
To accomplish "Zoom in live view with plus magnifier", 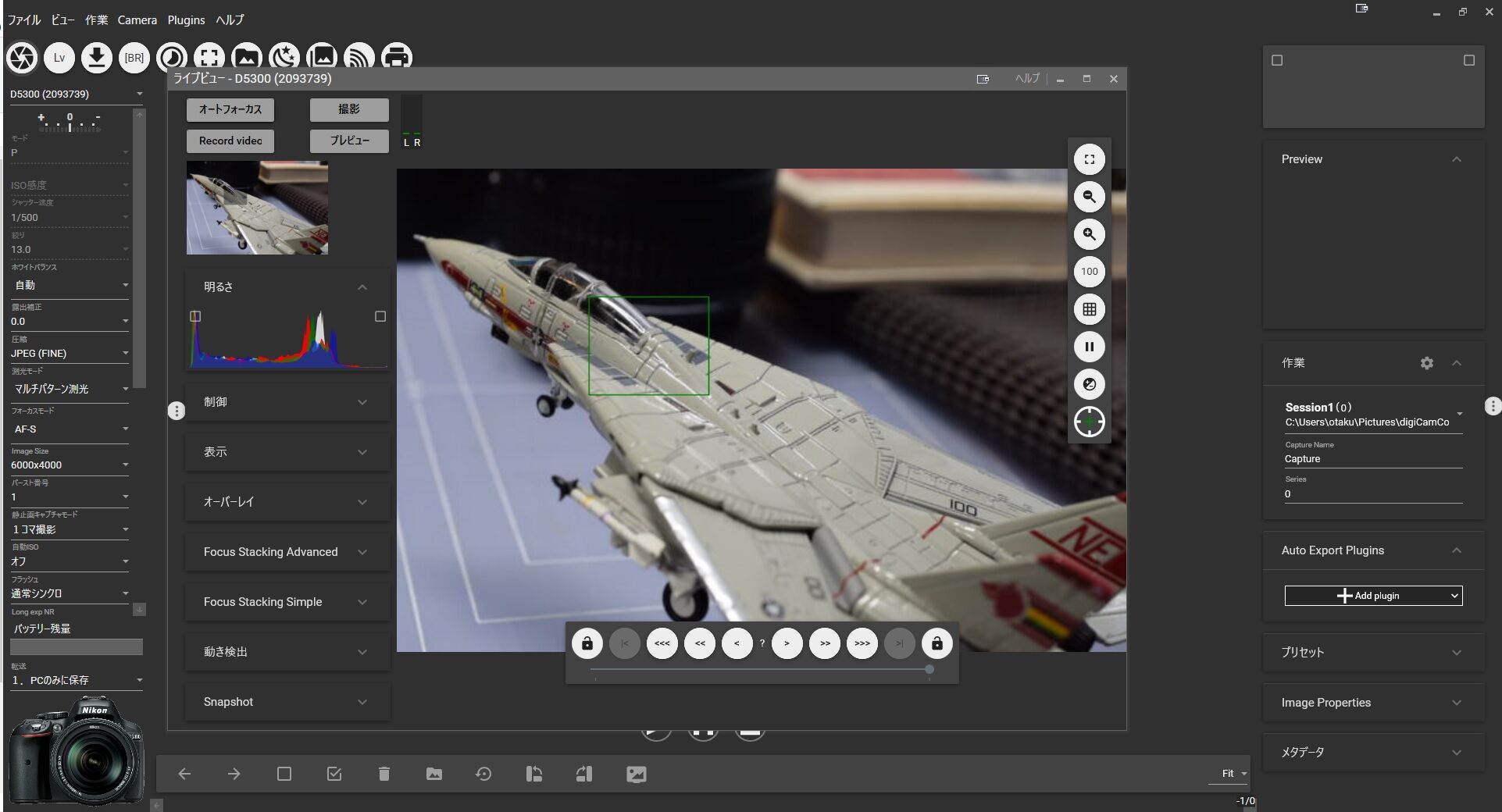I will (1090, 234).
